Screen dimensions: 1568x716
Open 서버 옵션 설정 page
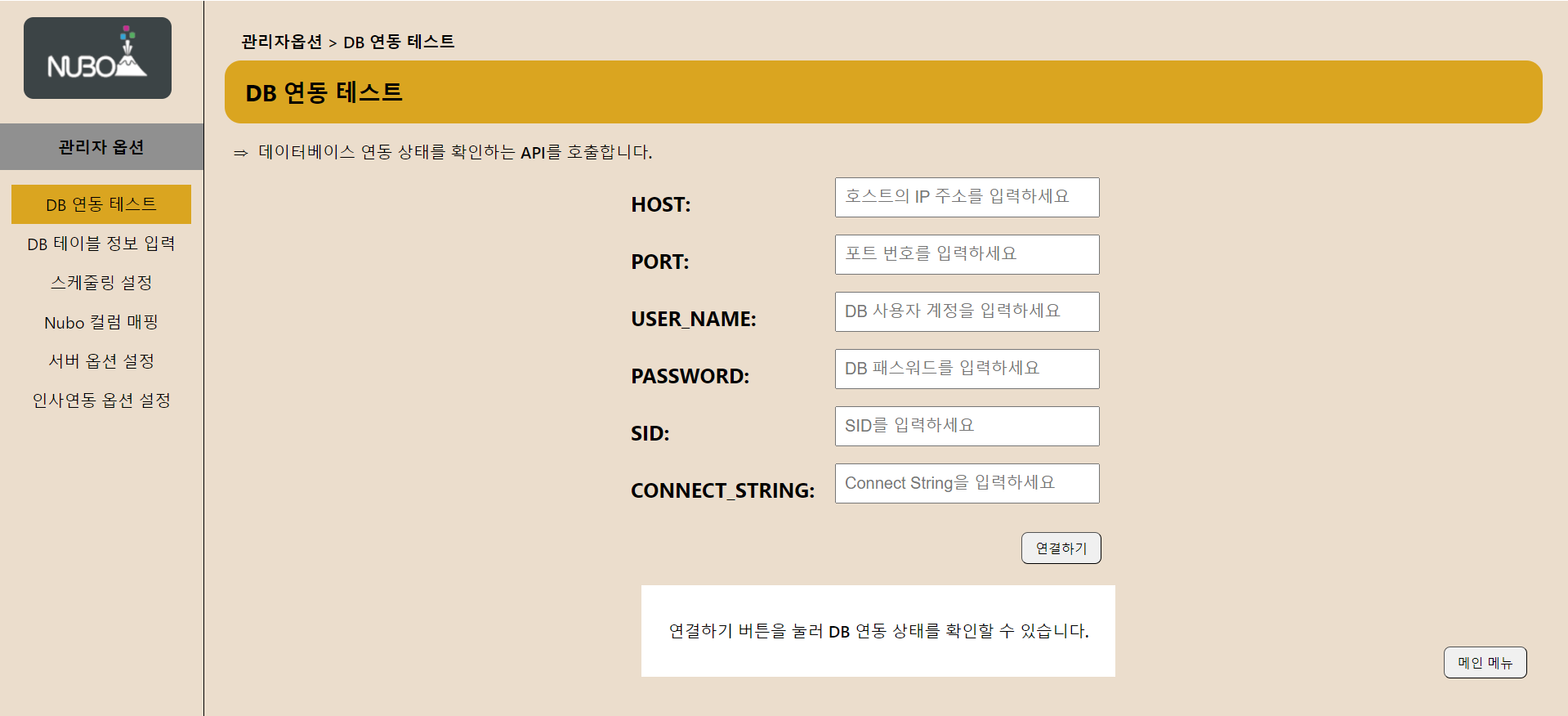point(101,361)
